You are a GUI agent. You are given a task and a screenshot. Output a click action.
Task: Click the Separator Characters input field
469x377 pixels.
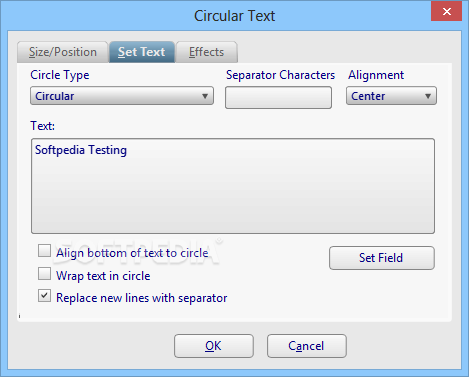coord(278,97)
